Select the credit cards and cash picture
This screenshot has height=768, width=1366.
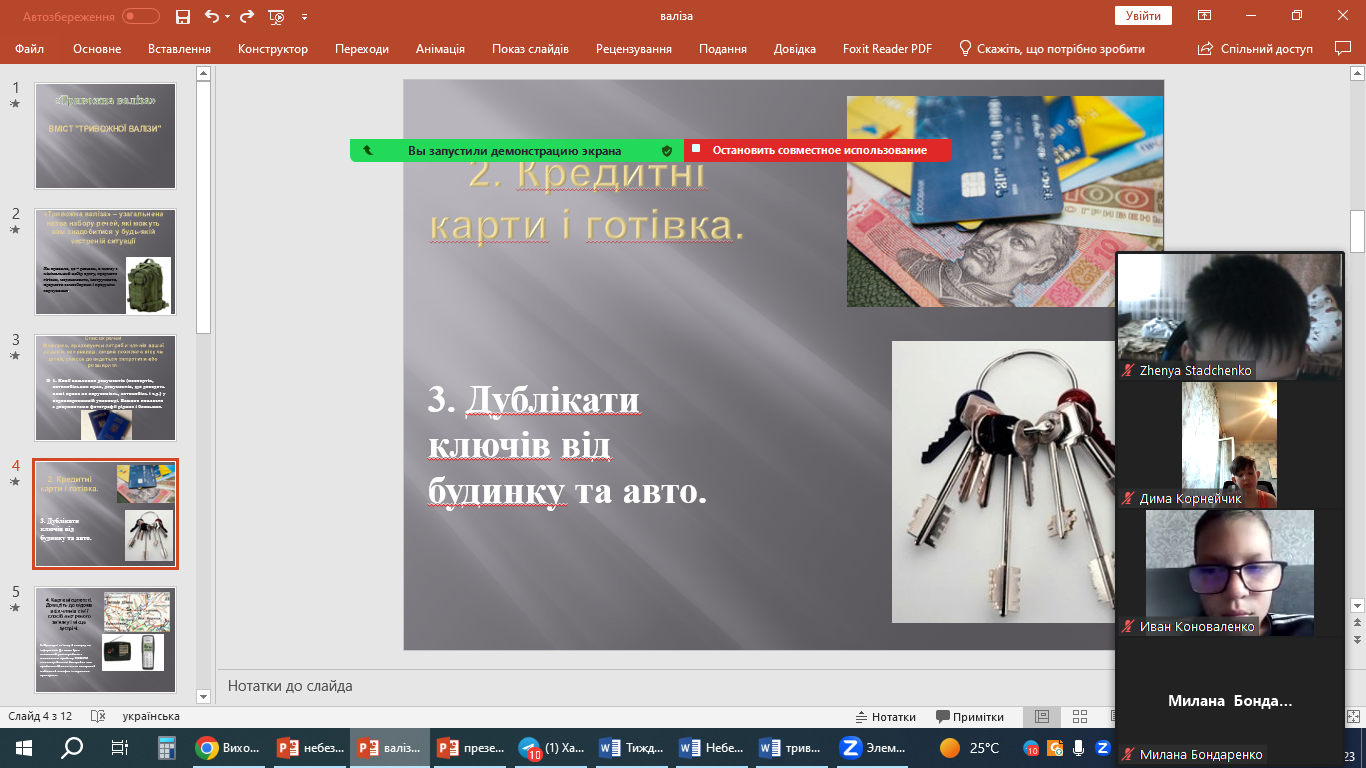[x=1005, y=201]
